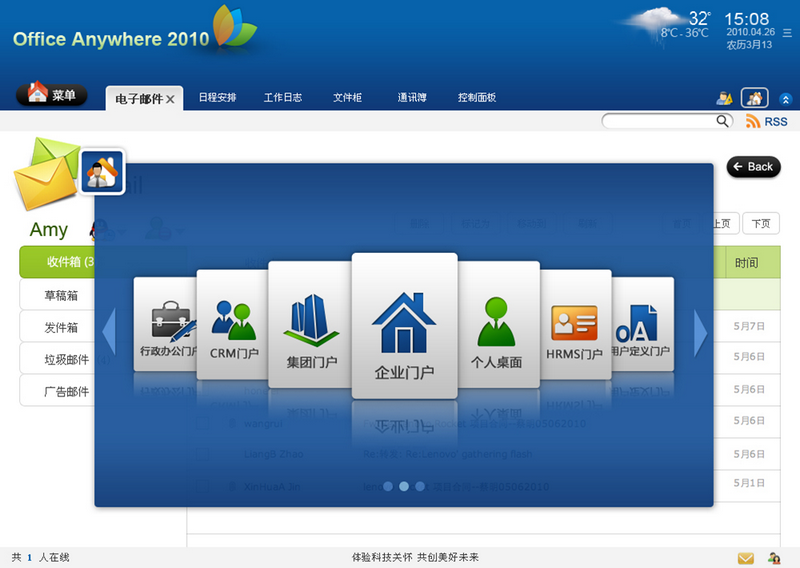The width and height of the screenshot is (800, 568).
Task: Click the portal person-house badge icon
Action: 102,172
